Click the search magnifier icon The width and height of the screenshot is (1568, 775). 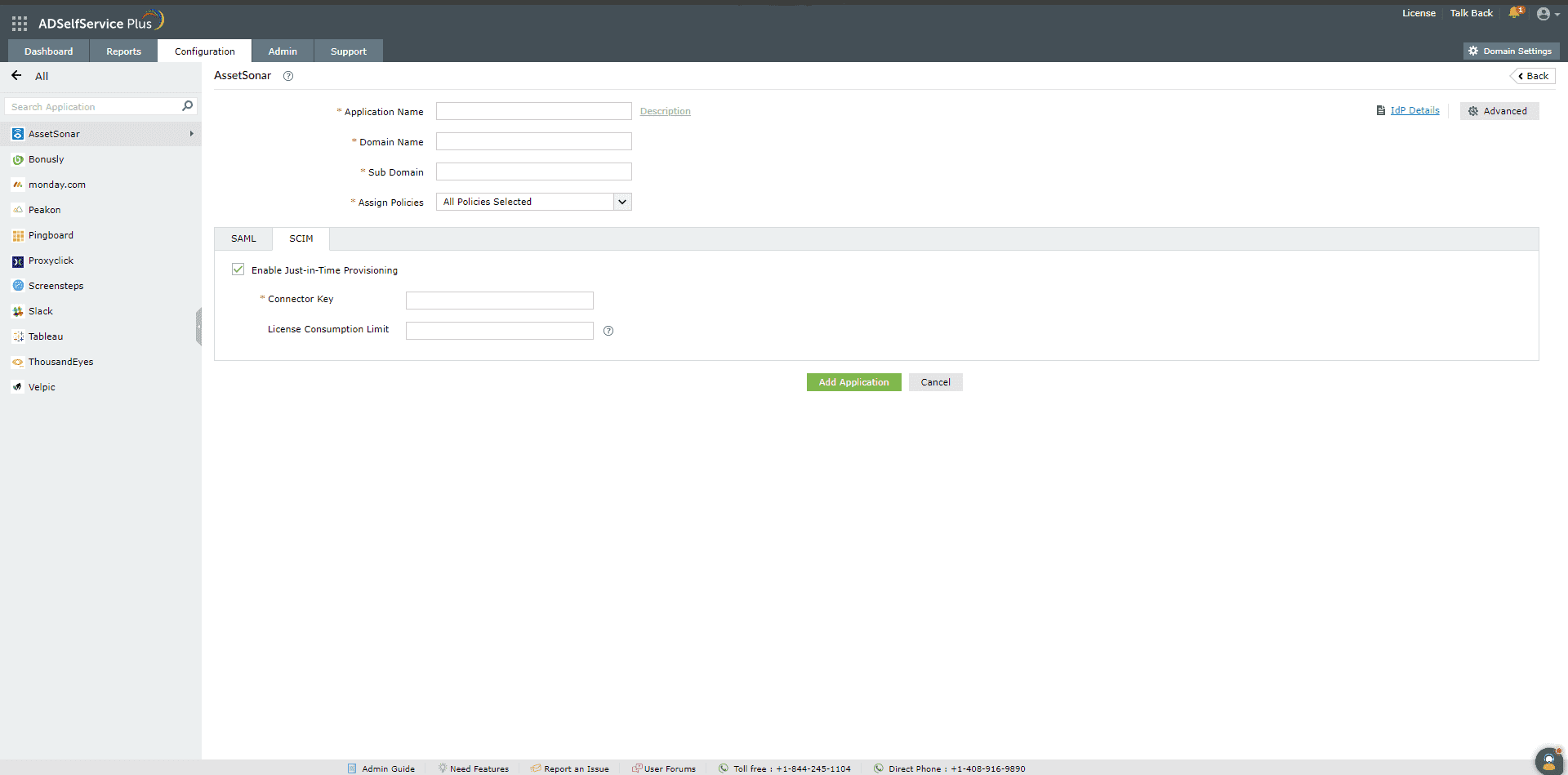187,106
